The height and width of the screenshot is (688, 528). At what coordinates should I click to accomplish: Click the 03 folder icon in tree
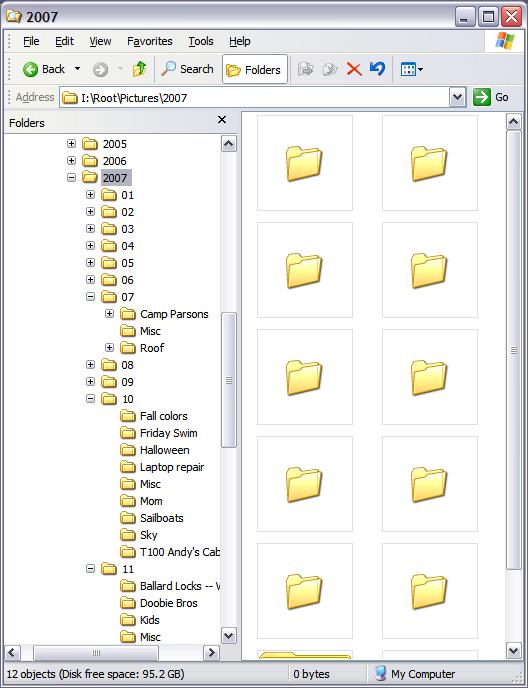[x=109, y=229]
